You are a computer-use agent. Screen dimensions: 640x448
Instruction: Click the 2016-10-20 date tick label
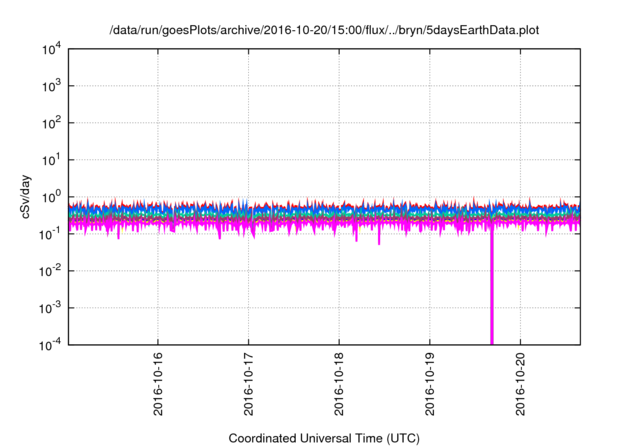tap(520, 384)
